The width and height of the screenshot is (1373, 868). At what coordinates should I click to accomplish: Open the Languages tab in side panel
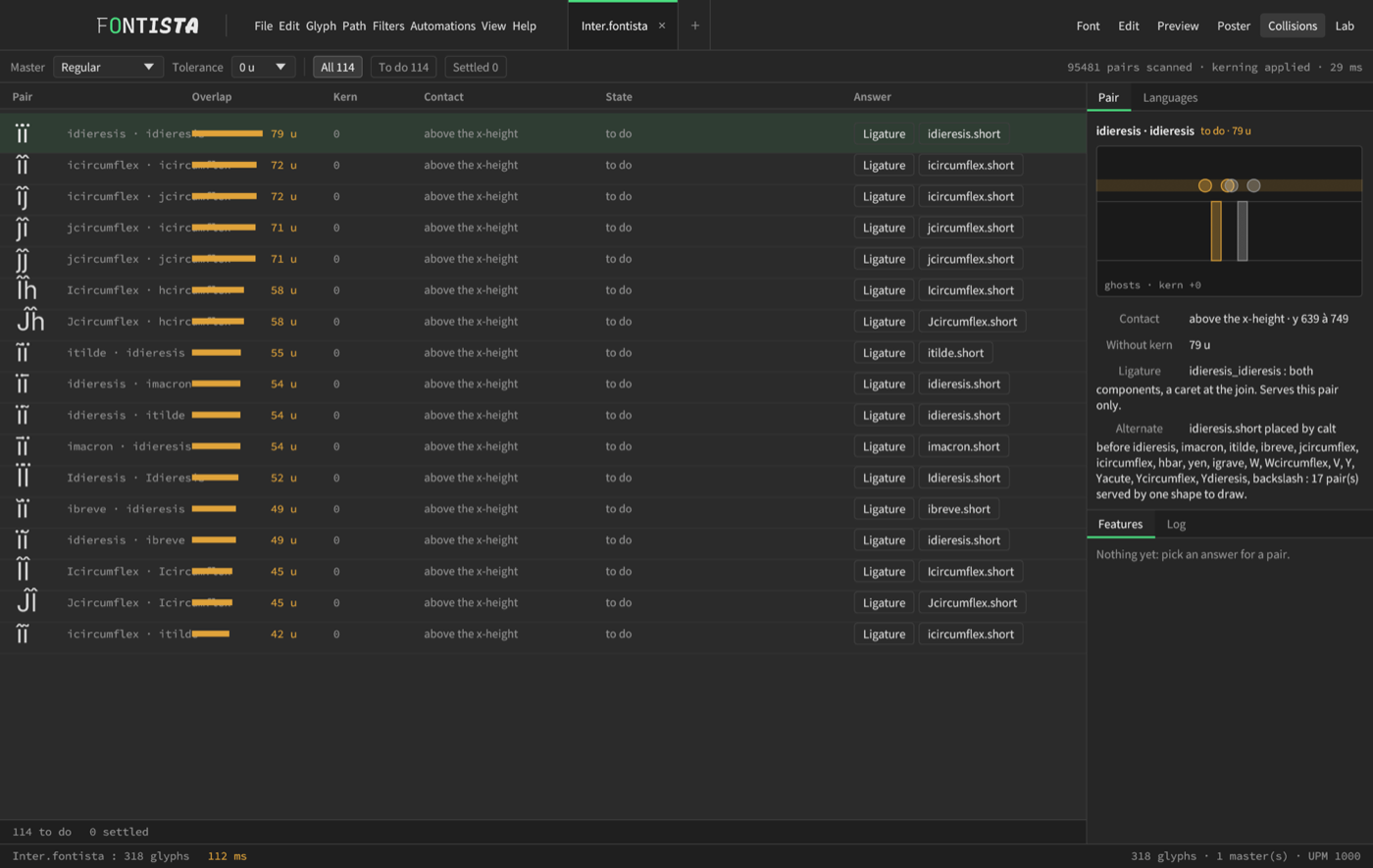(x=1170, y=97)
